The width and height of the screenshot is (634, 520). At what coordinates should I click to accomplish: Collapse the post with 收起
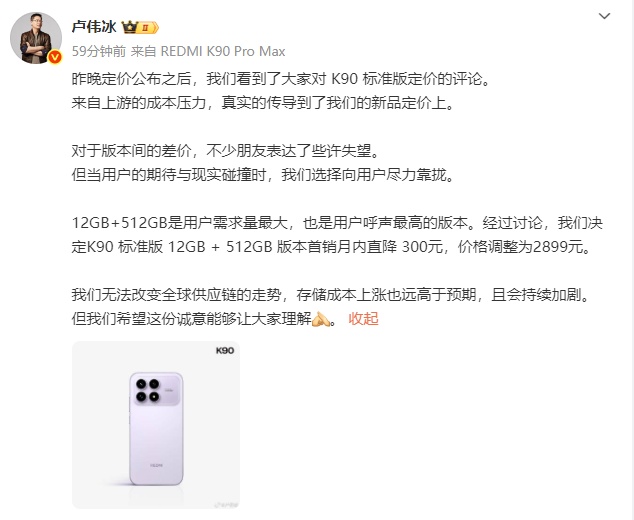363,319
